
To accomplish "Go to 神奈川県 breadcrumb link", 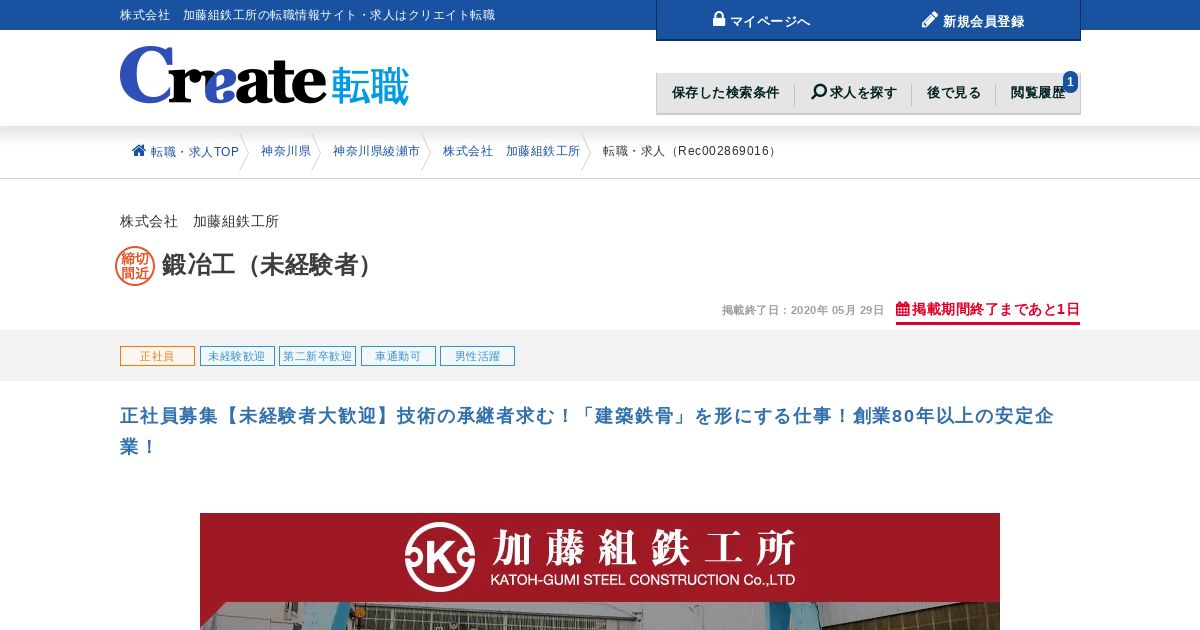I will pos(286,151).
